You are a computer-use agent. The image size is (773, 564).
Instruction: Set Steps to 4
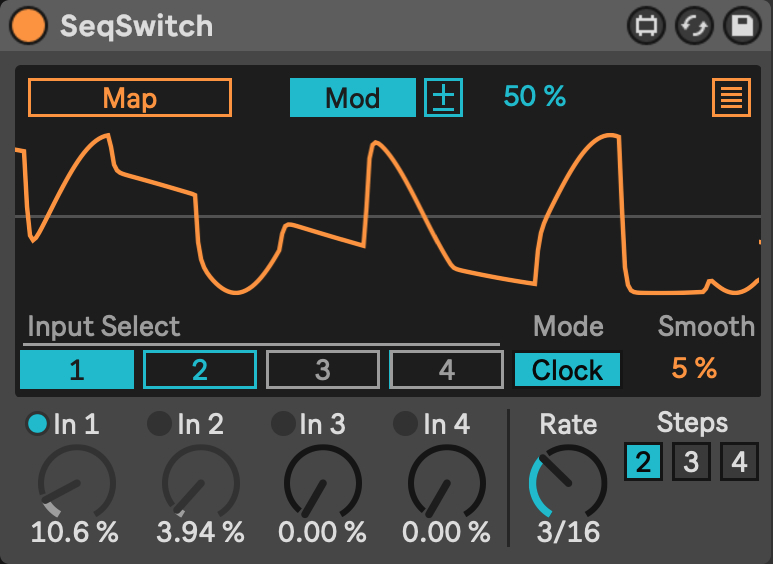pyautogui.click(x=739, y=462)
